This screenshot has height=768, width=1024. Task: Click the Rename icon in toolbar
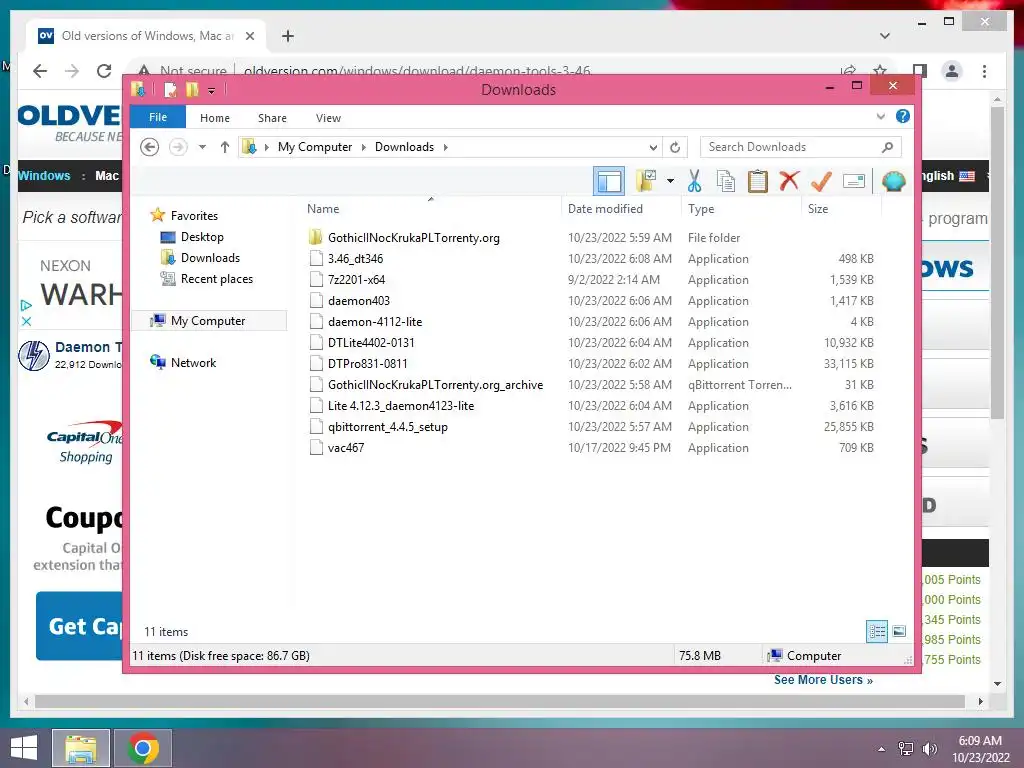click(854, 181)
